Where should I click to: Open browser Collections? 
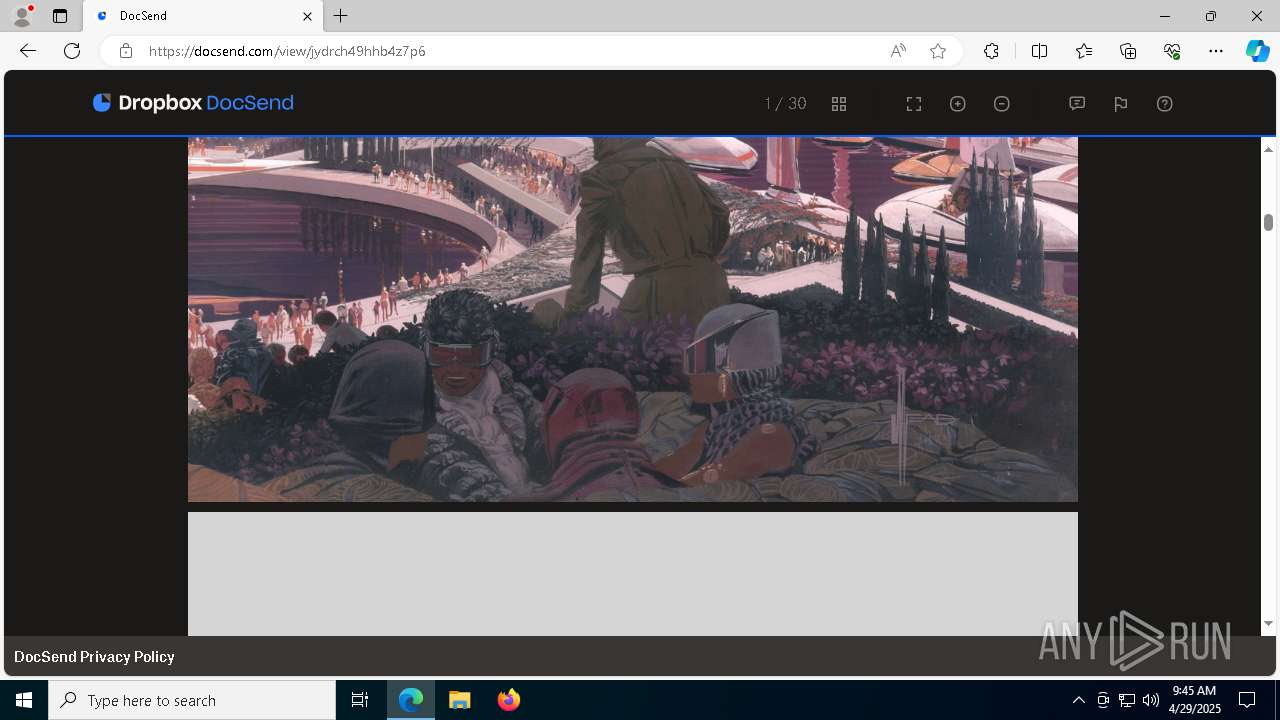(1128, 51)
